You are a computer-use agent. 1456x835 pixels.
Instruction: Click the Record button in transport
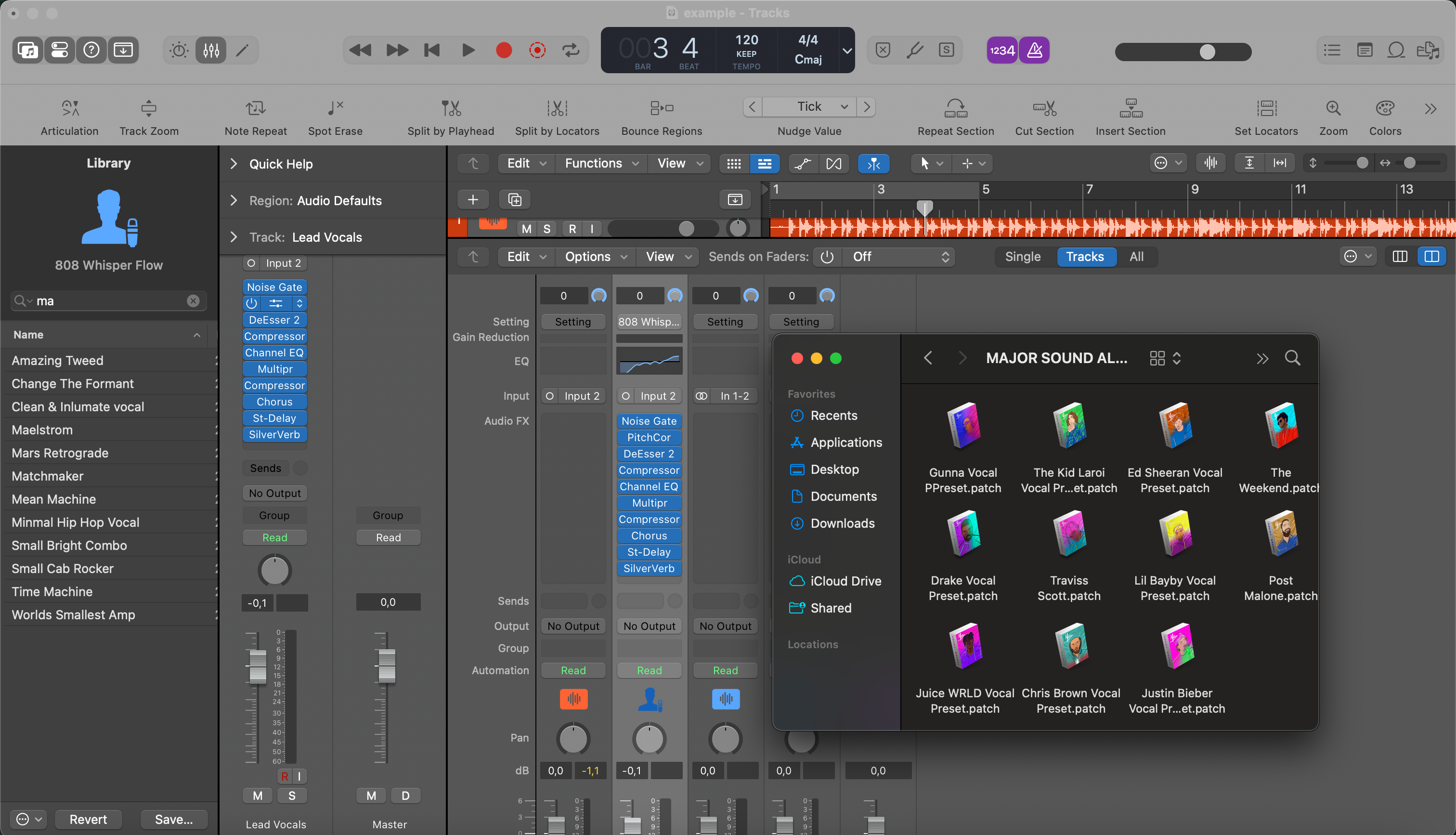[503, 51]
